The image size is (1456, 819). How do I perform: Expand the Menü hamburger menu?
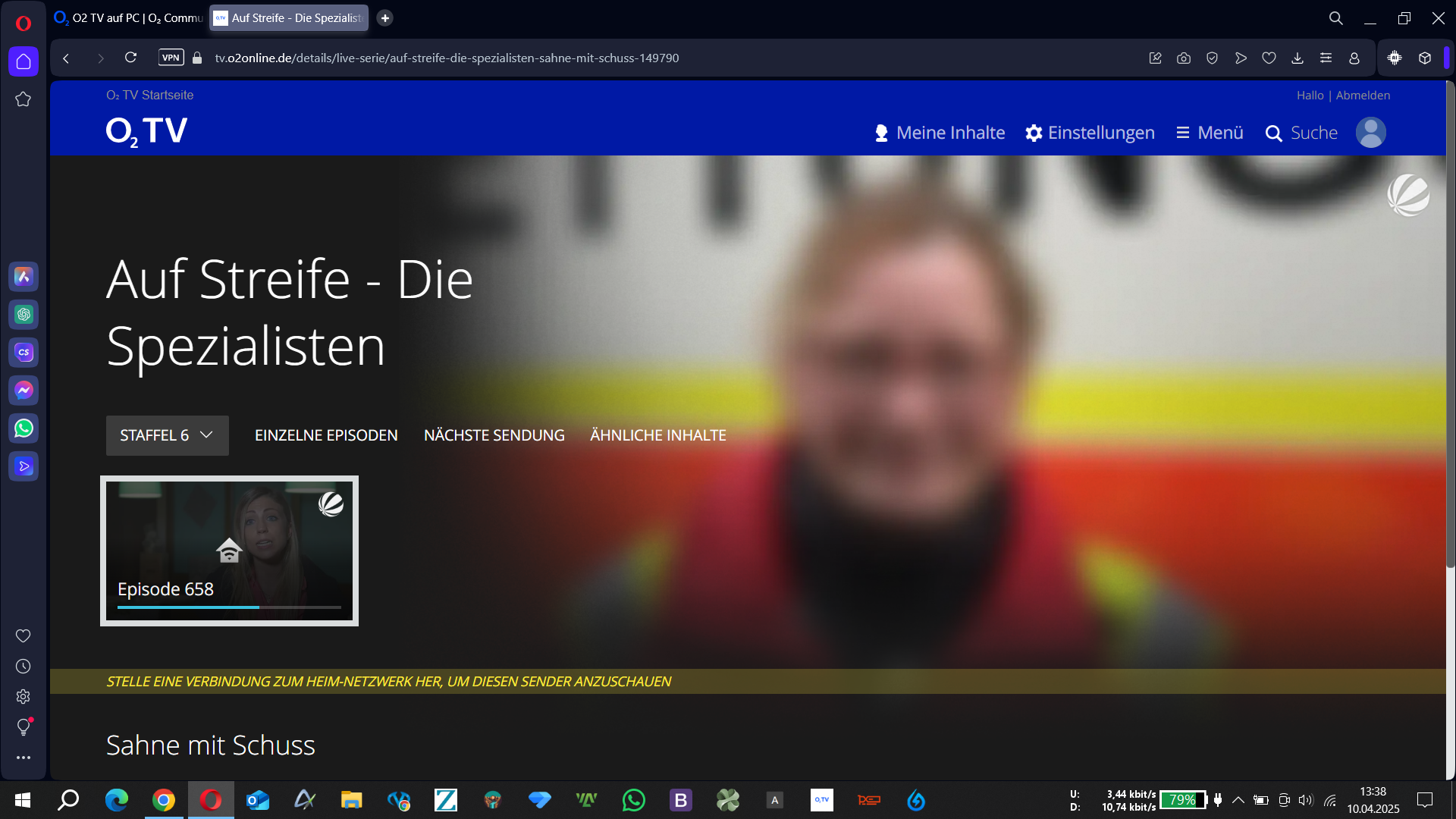pyautogui.click(x=1210, y=133)
